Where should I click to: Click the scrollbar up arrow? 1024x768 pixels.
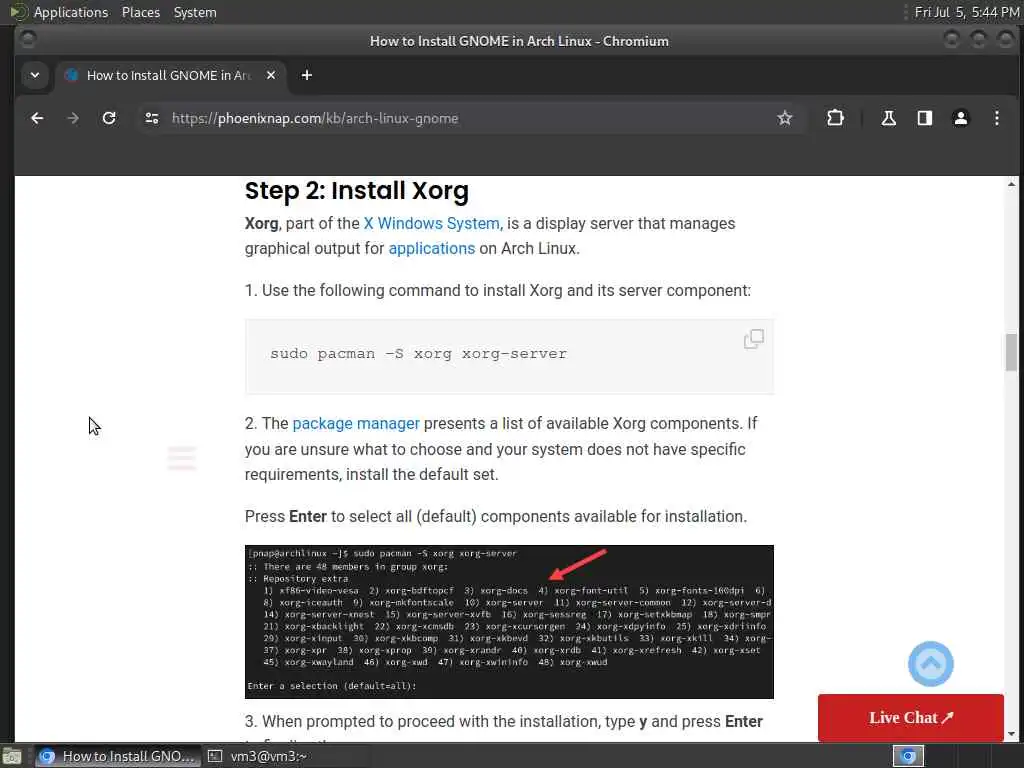1012,184
